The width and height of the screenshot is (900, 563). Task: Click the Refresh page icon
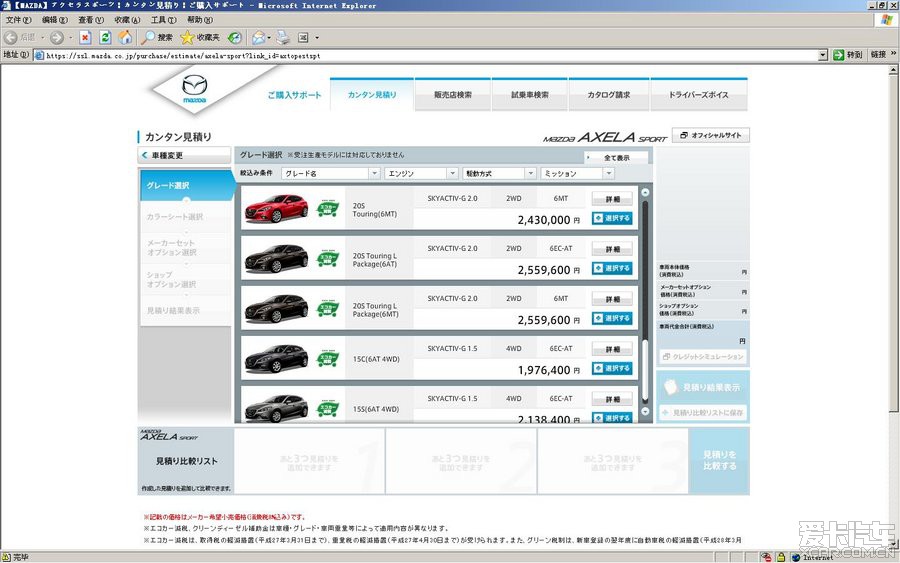[105, 38]
